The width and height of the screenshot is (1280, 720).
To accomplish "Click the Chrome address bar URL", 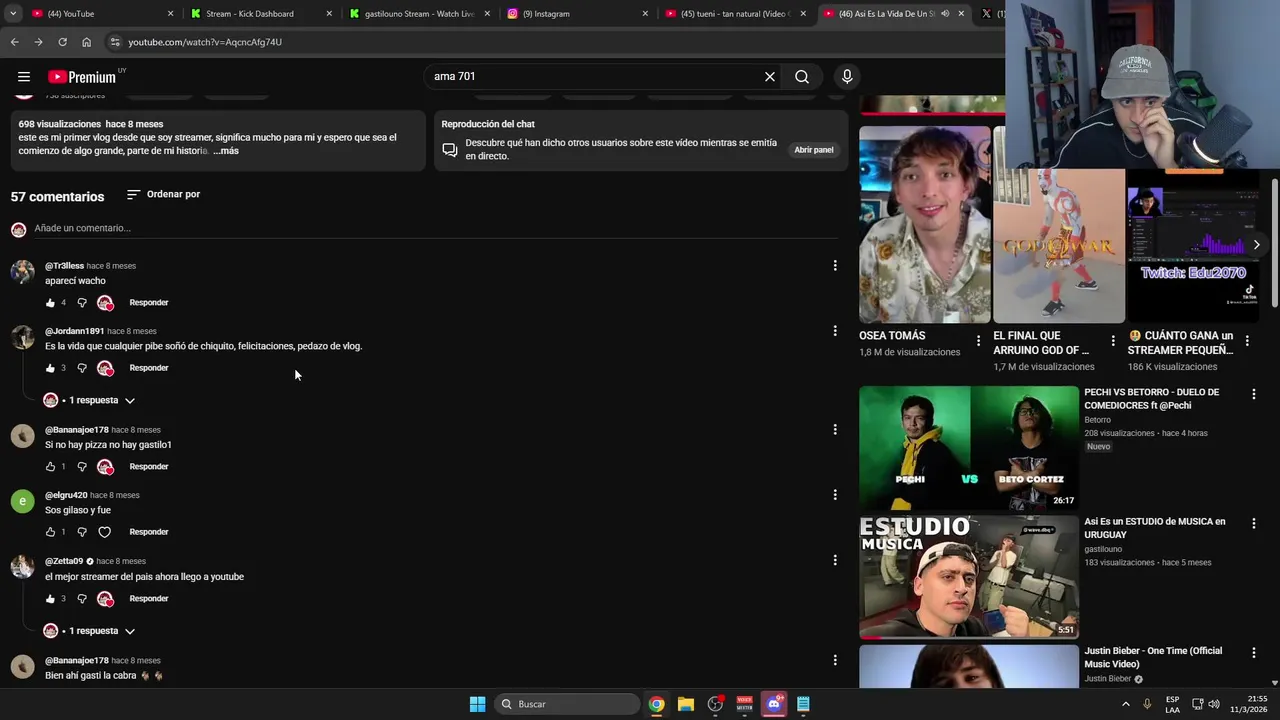I will tap(205, 42).
